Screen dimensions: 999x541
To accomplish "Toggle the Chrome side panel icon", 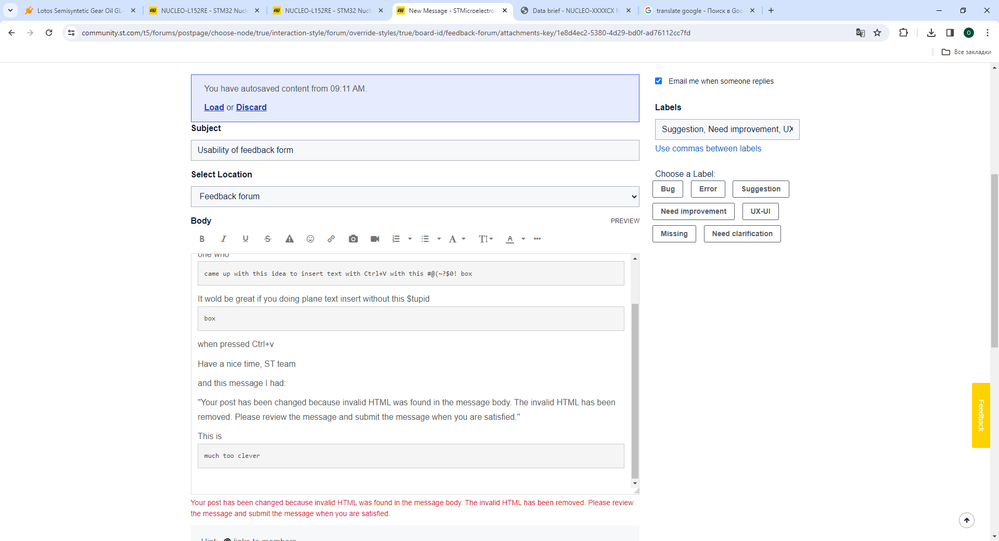I will (950, 32).
